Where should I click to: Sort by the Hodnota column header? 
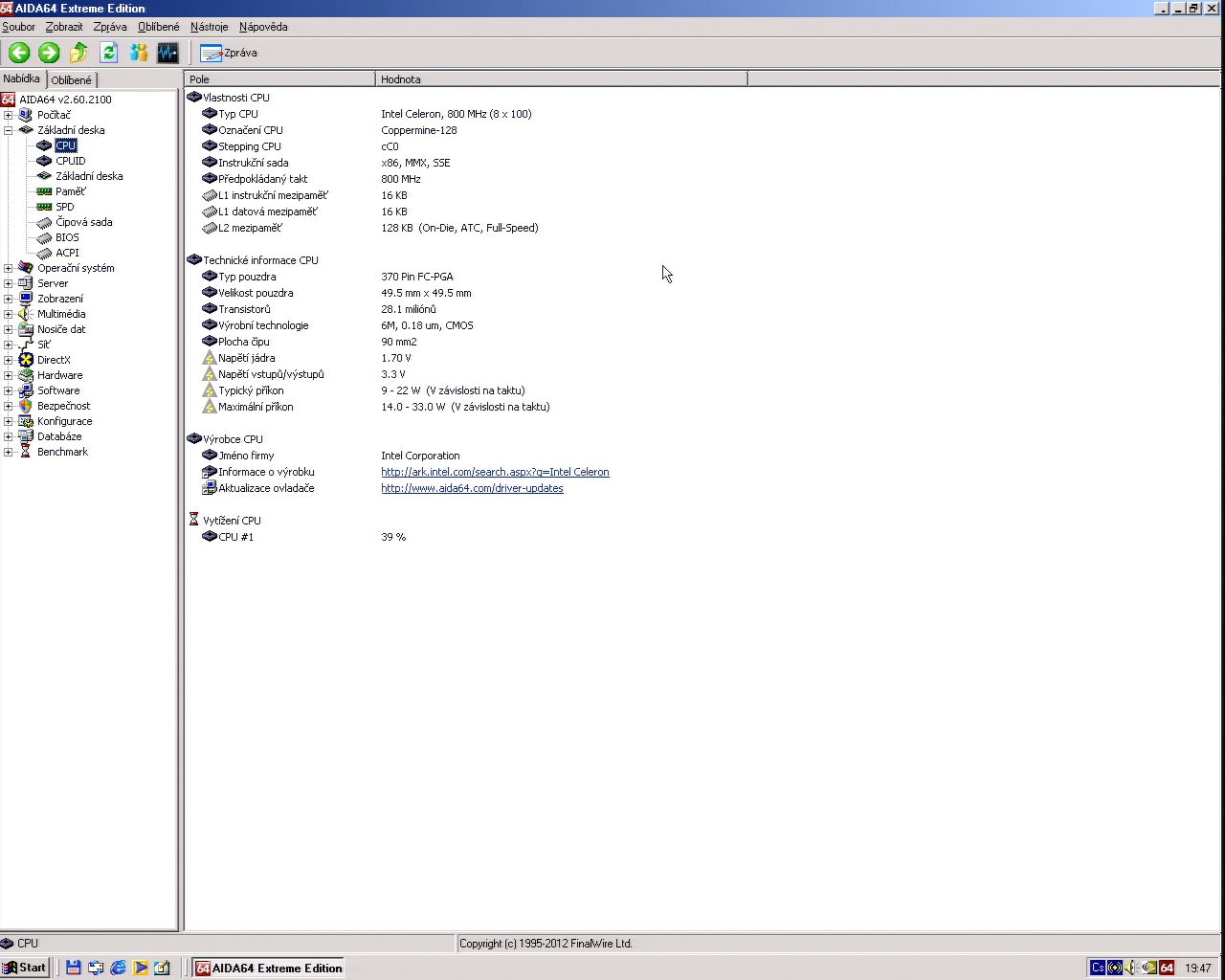(x=562, y=79)
